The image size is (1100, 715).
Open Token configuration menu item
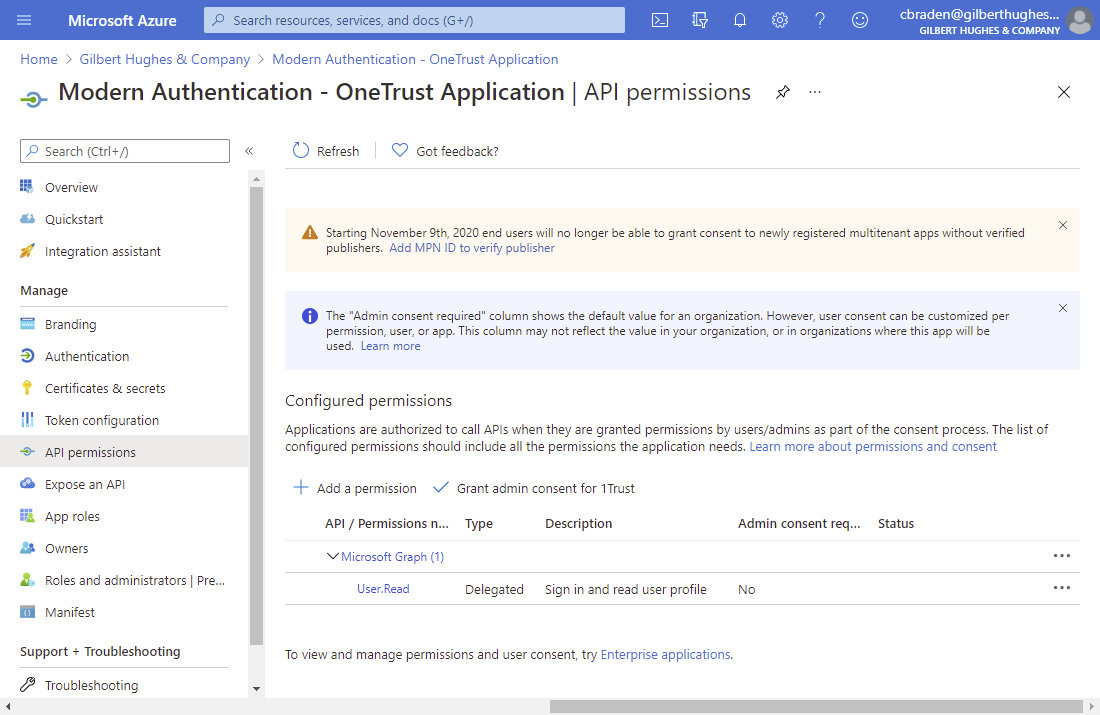102,420
